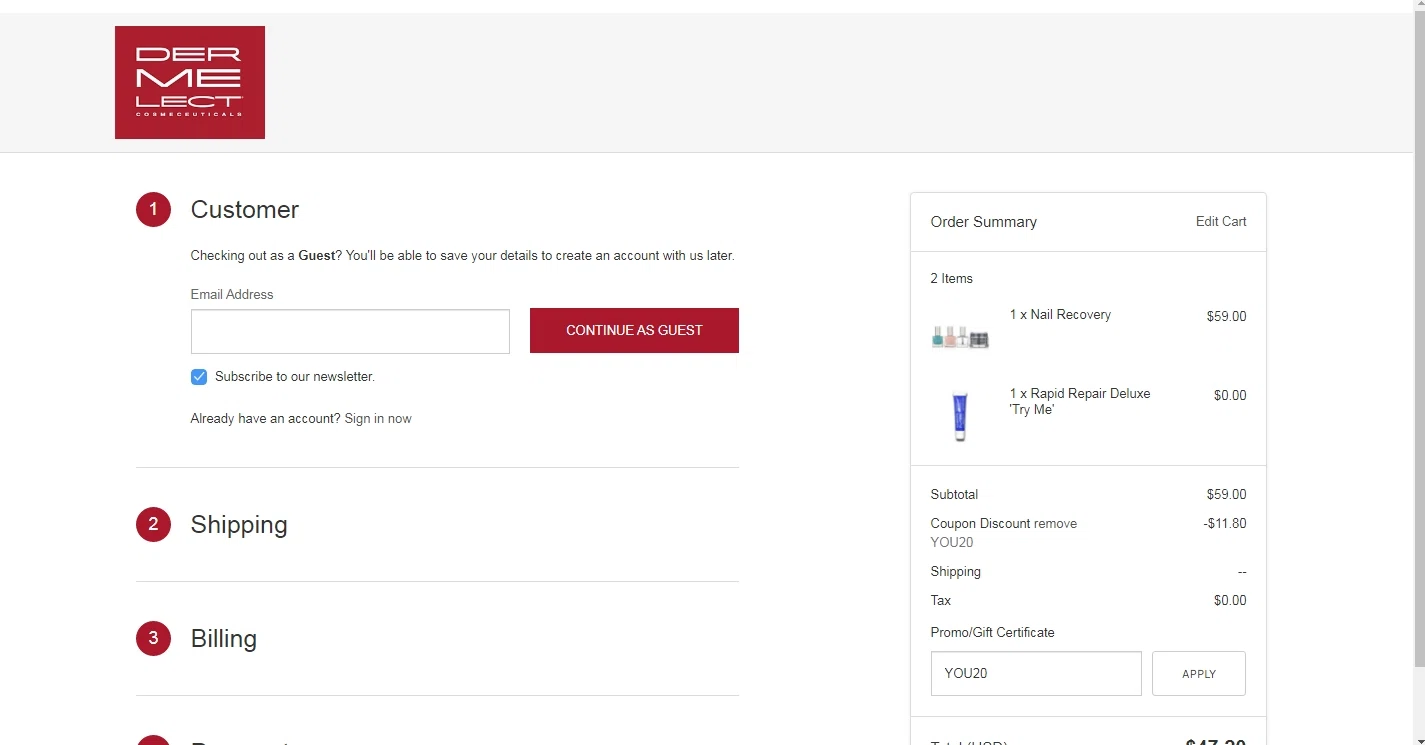Click the Dermelect logo

[190, 82]
